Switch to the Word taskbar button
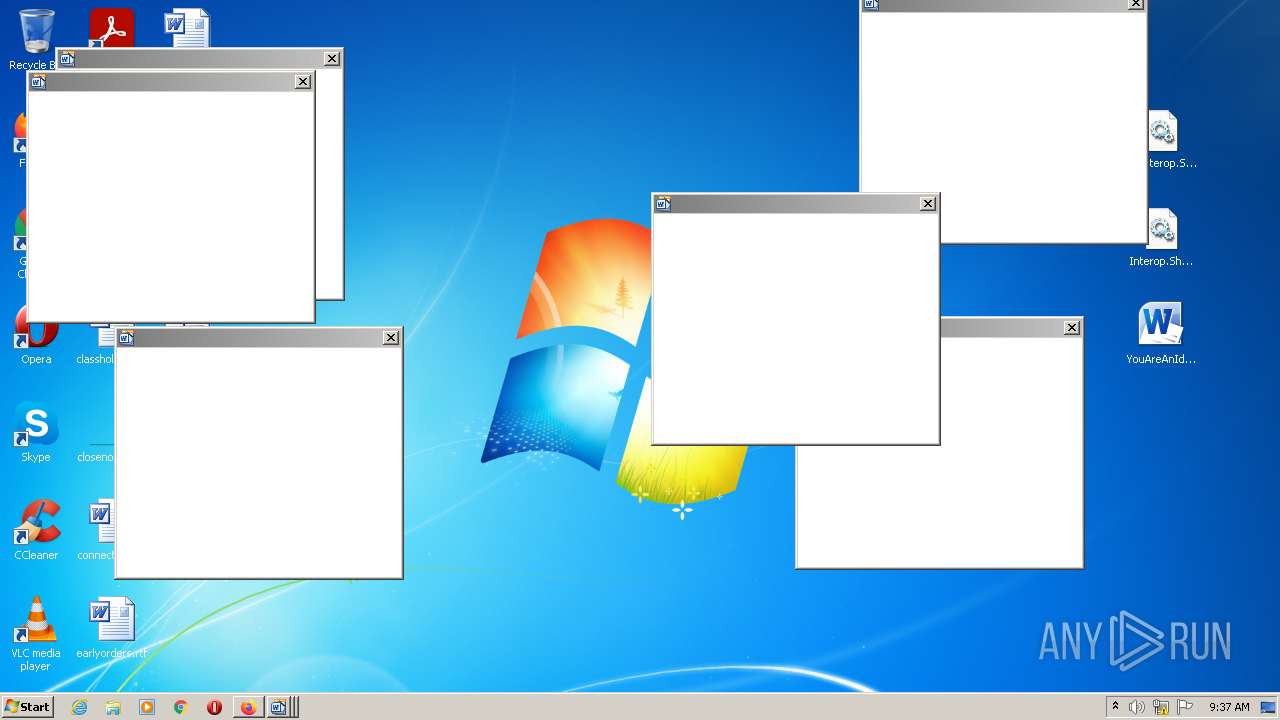1280x720 pixels. point(279,707)
